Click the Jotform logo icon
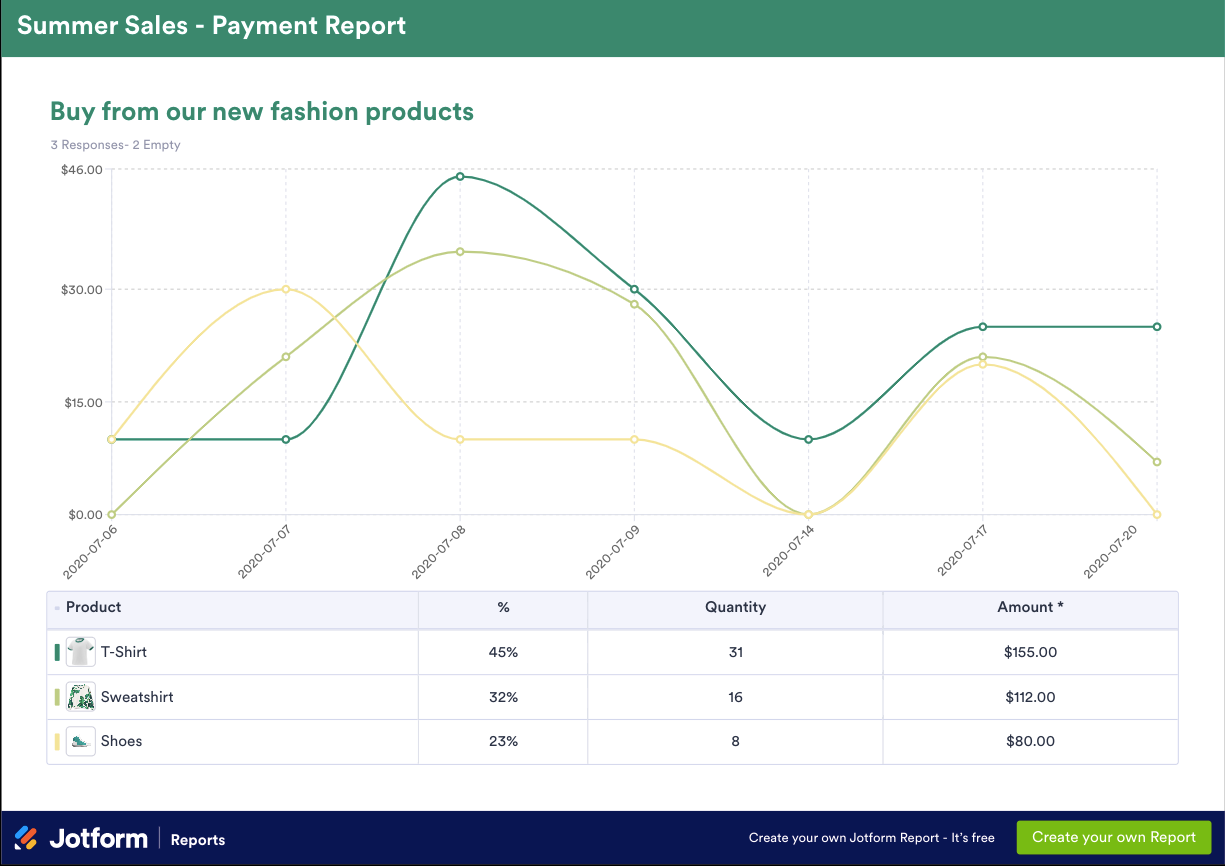This screenshot has height=866, width=1225. [x=26, y=838]
